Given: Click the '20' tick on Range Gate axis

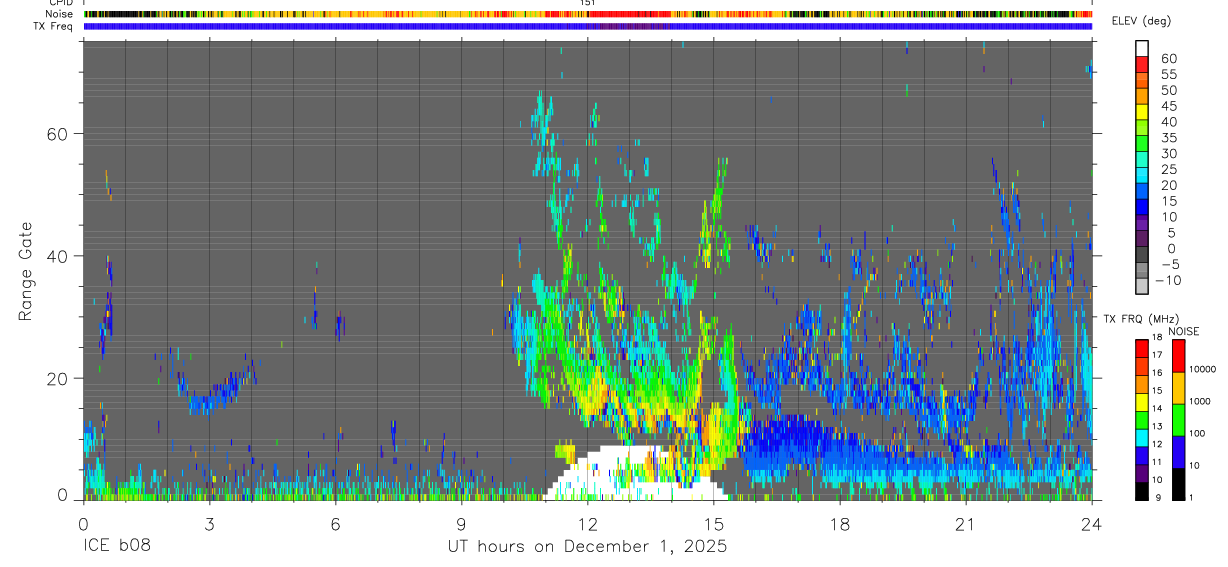Looking at the screenshot, I should pos(57,378).
